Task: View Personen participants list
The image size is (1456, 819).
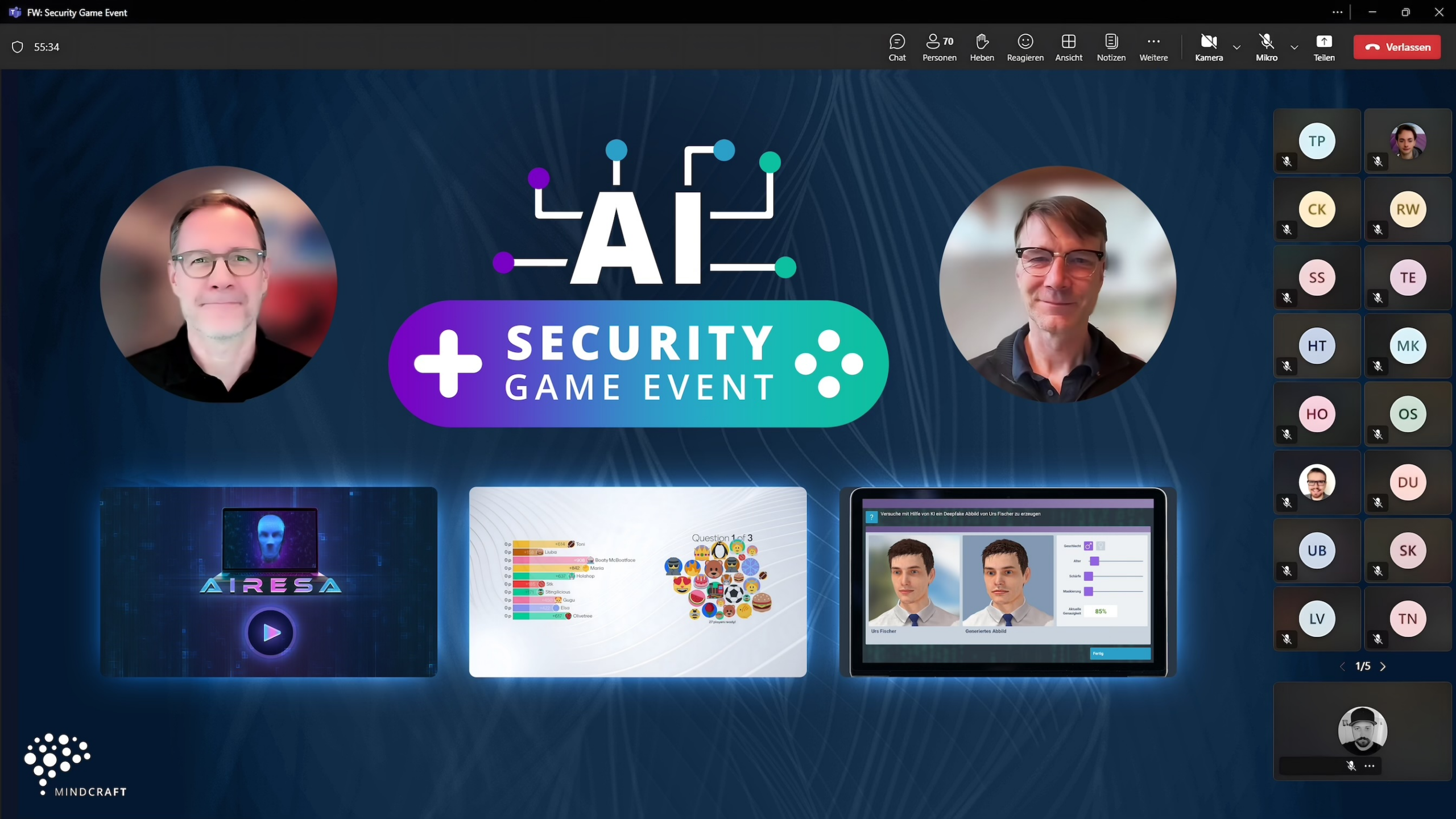Action: (938, 47)
